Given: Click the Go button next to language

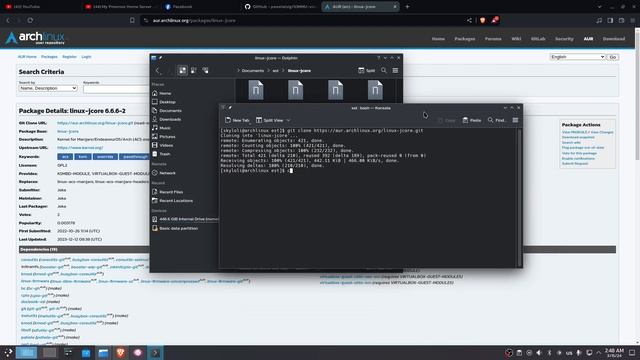Looking at the screenshot, I should point(613,57).
